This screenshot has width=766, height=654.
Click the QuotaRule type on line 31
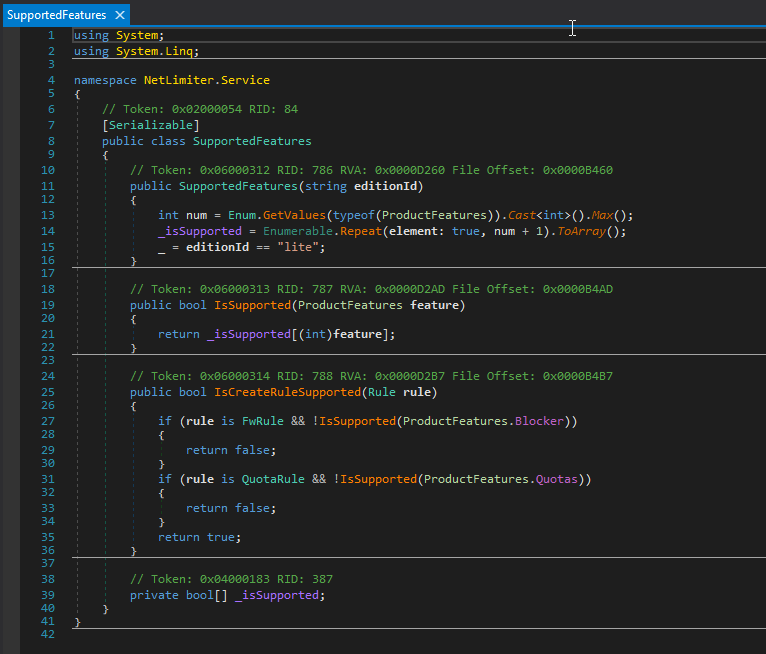[x=273, y=479]
